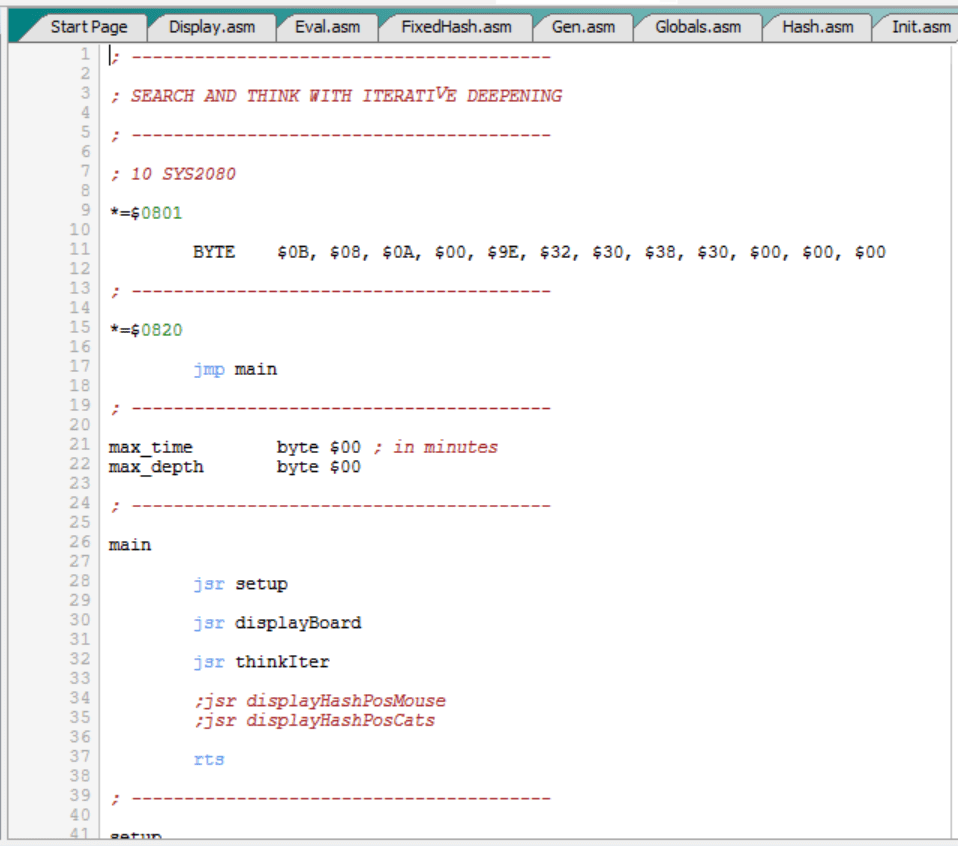Go to the Globals.asm tab

point(697,27)
